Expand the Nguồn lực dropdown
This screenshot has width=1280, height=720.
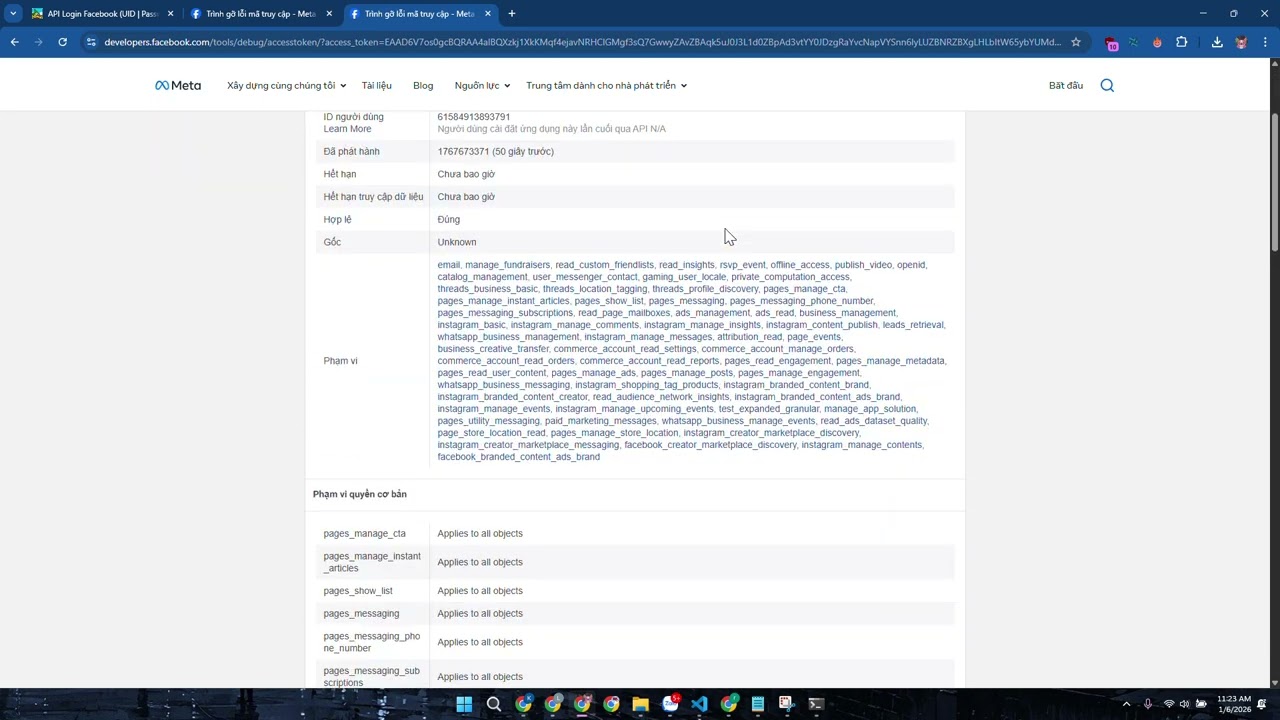[482, 86]
